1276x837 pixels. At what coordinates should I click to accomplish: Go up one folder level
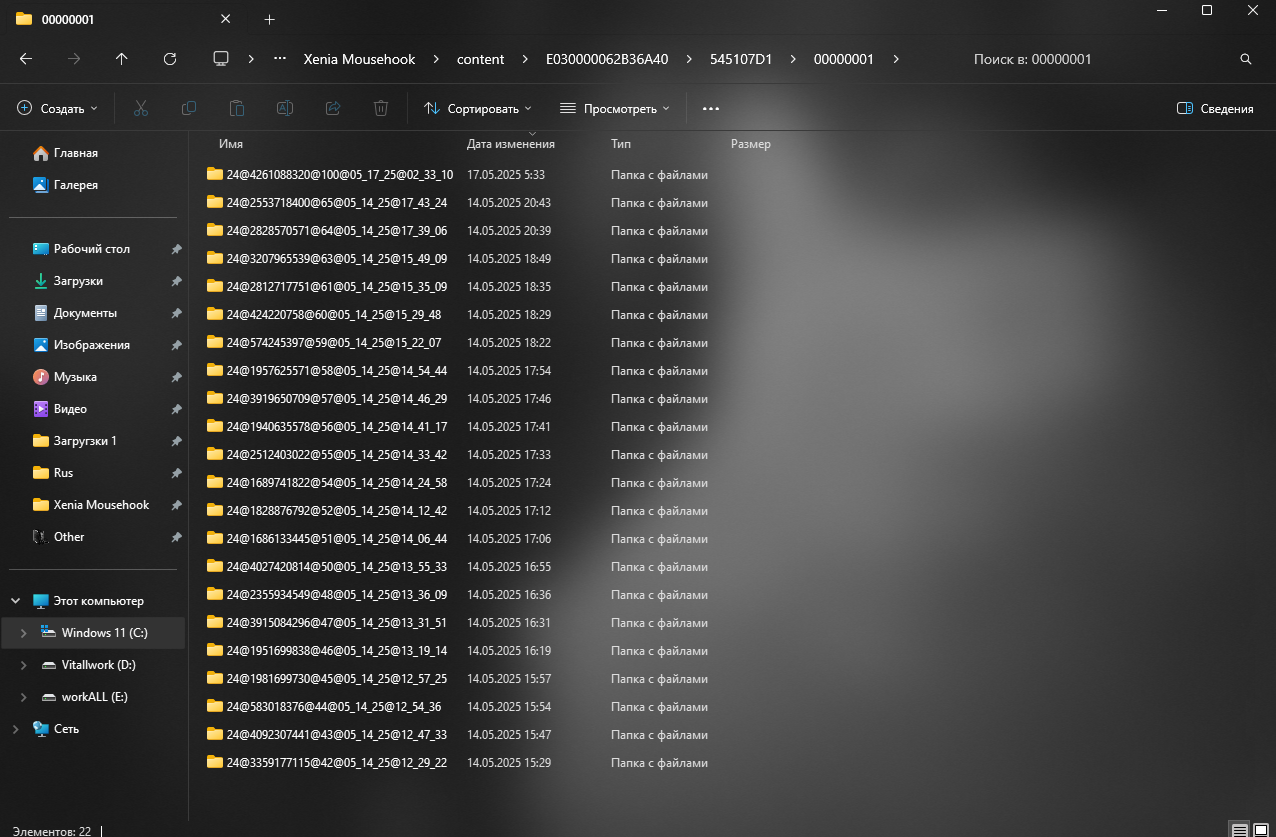[x=122, y=59]
